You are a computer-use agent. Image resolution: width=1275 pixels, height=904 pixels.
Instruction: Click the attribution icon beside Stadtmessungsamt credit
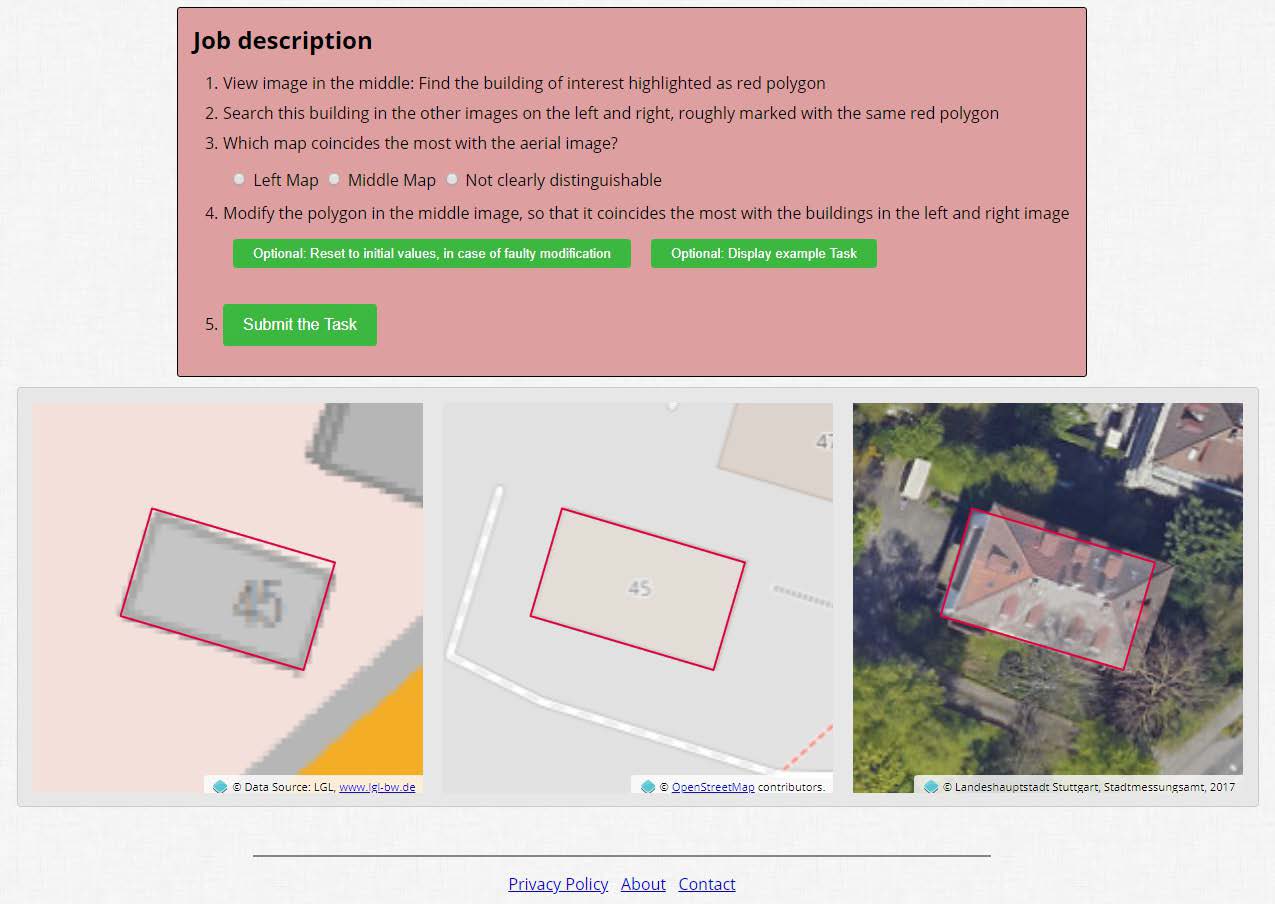tap(931, 787)
